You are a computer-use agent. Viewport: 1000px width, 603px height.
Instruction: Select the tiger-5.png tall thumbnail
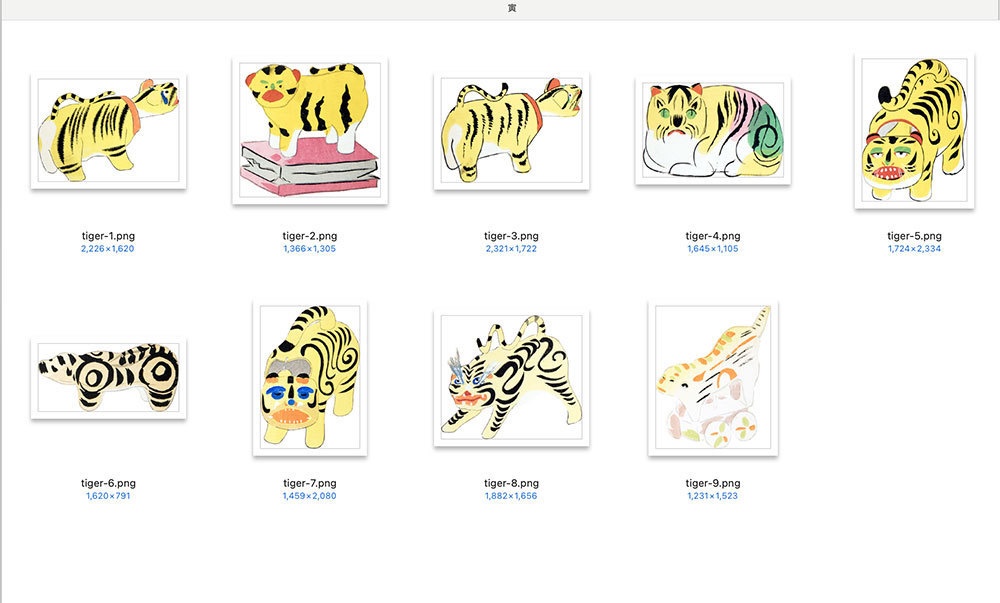pyautogui.click(x=915, y=131)
